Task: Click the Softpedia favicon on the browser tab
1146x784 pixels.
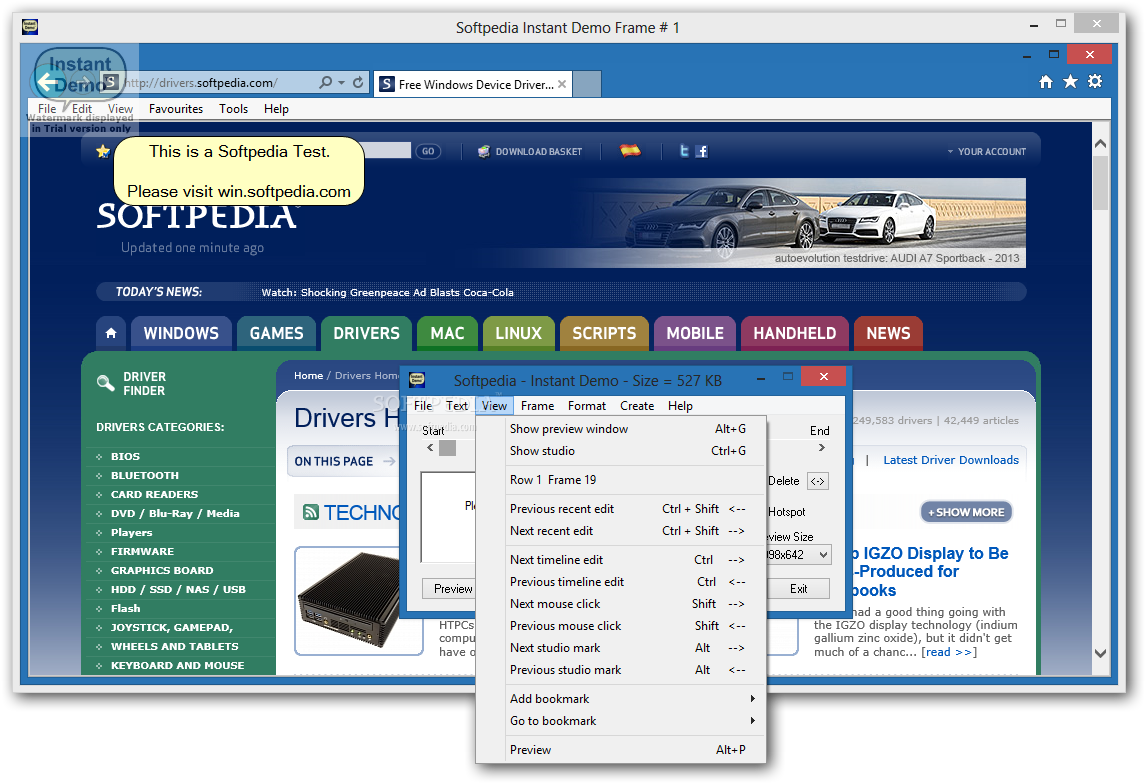Action: point(387,84)
